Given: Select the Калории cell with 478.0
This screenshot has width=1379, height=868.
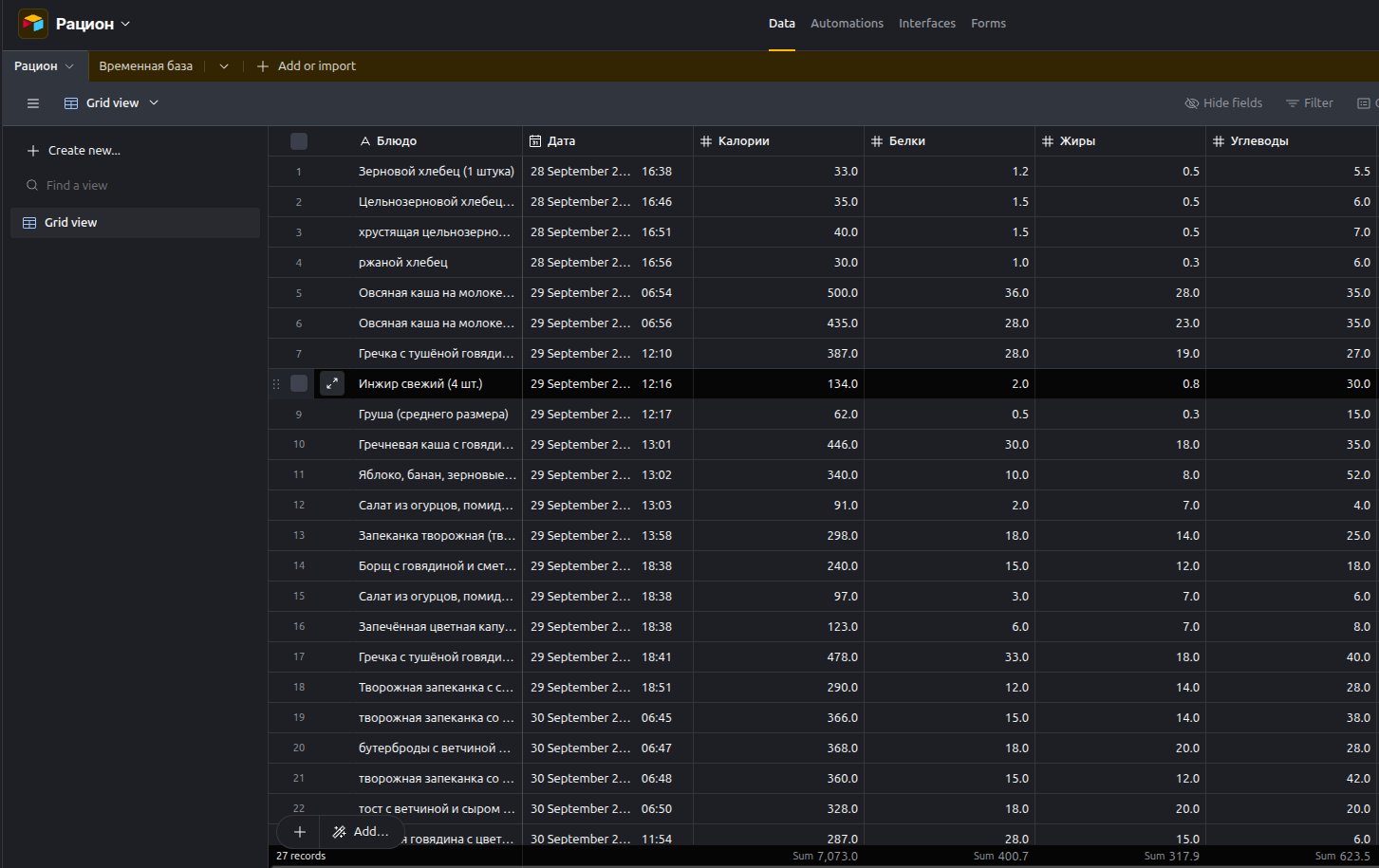Looking at the screenshot, I should (778, 657).
